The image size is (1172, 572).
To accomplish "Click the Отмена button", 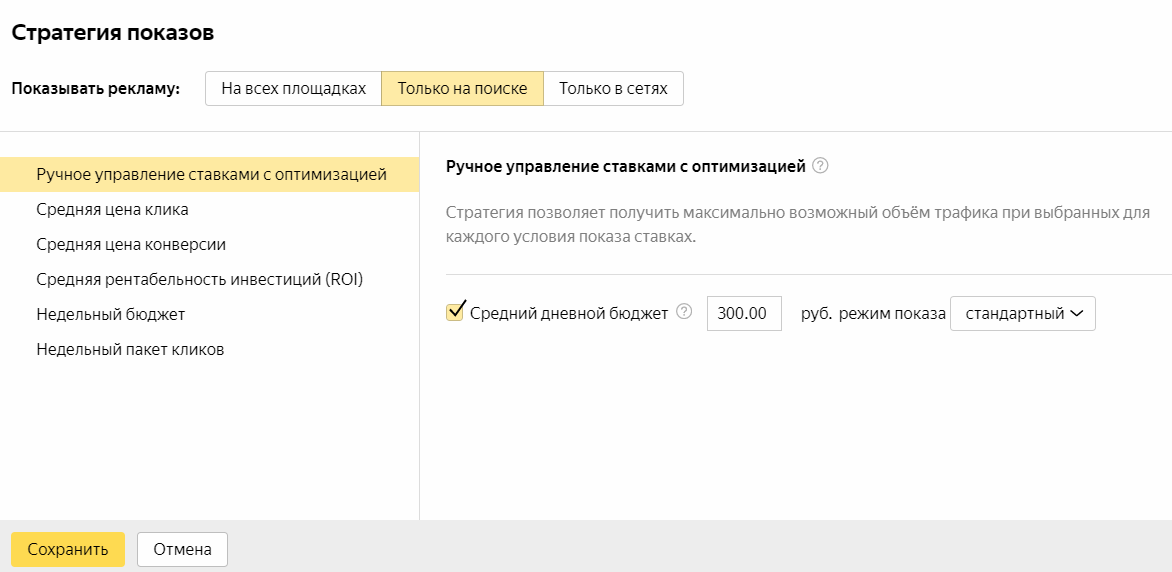I will click(x=182, y=550).
